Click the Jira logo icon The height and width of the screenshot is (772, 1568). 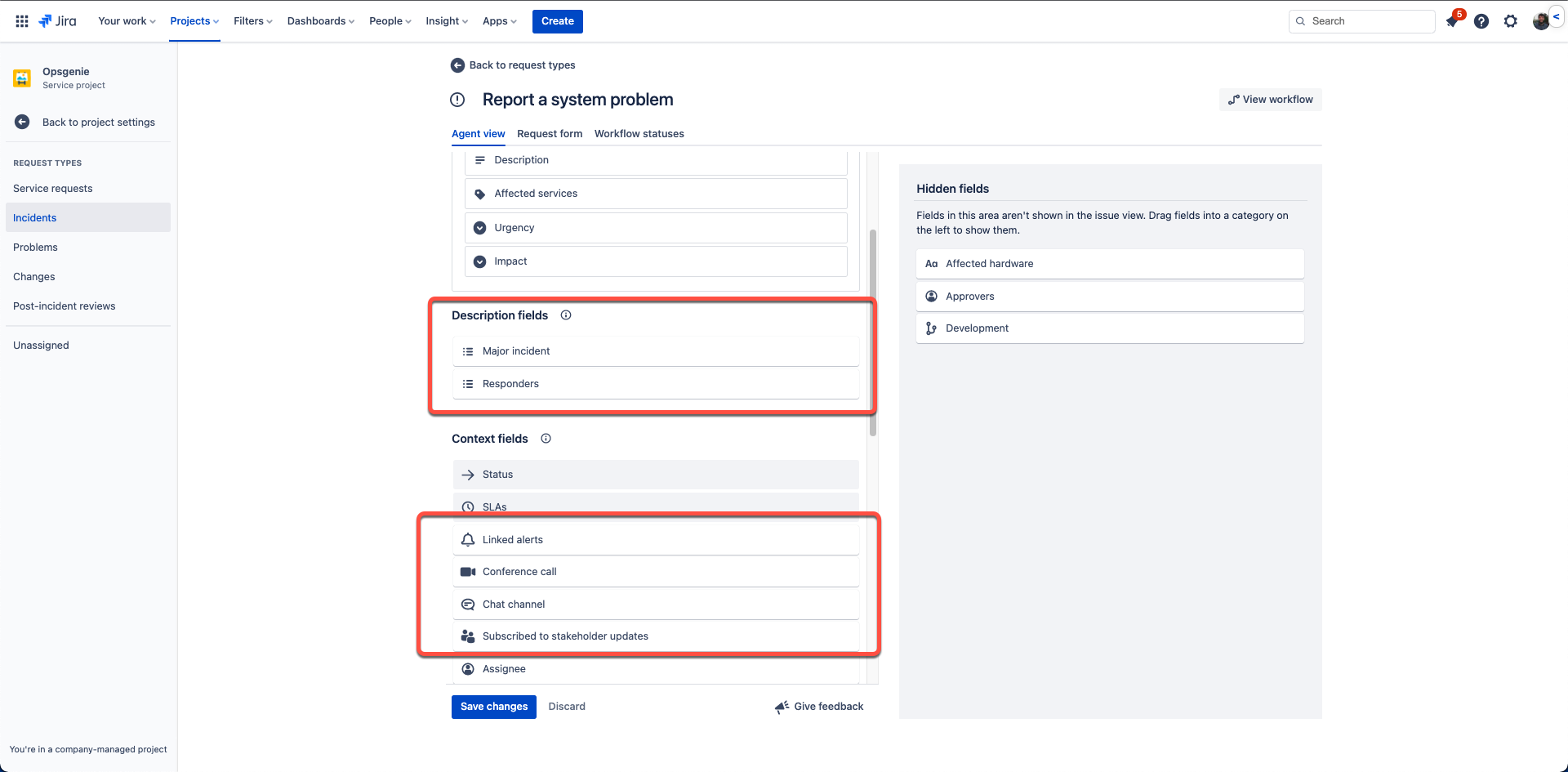47,20
